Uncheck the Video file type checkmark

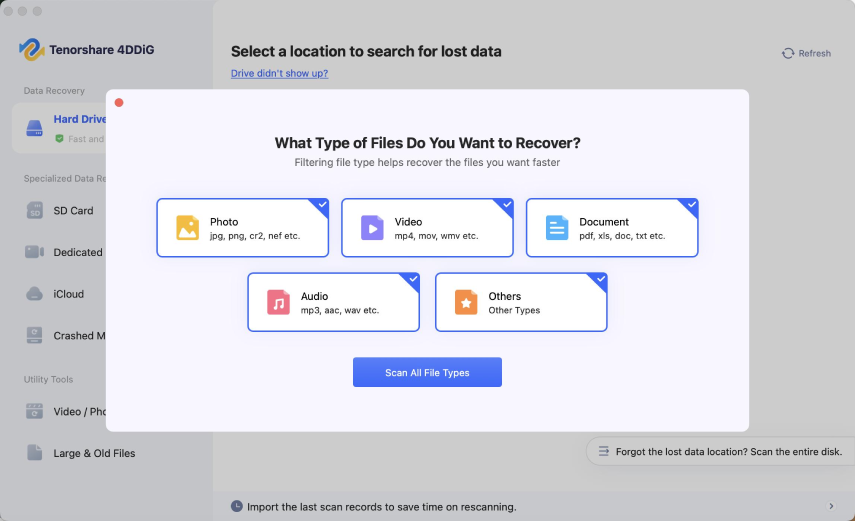click(x=507, y=205)
